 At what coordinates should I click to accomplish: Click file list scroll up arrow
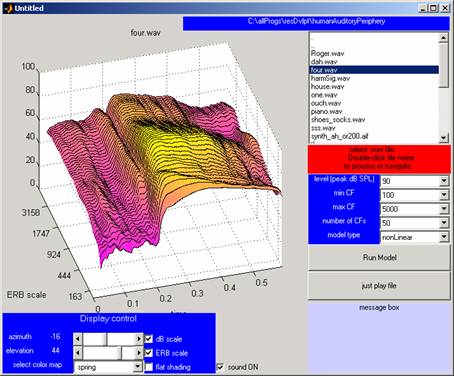tap(444, 37)
